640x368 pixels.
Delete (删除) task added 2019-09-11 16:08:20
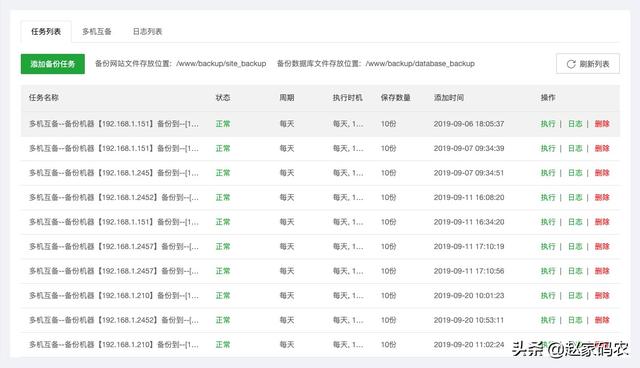pyautogui.click(x=602, y=197)
